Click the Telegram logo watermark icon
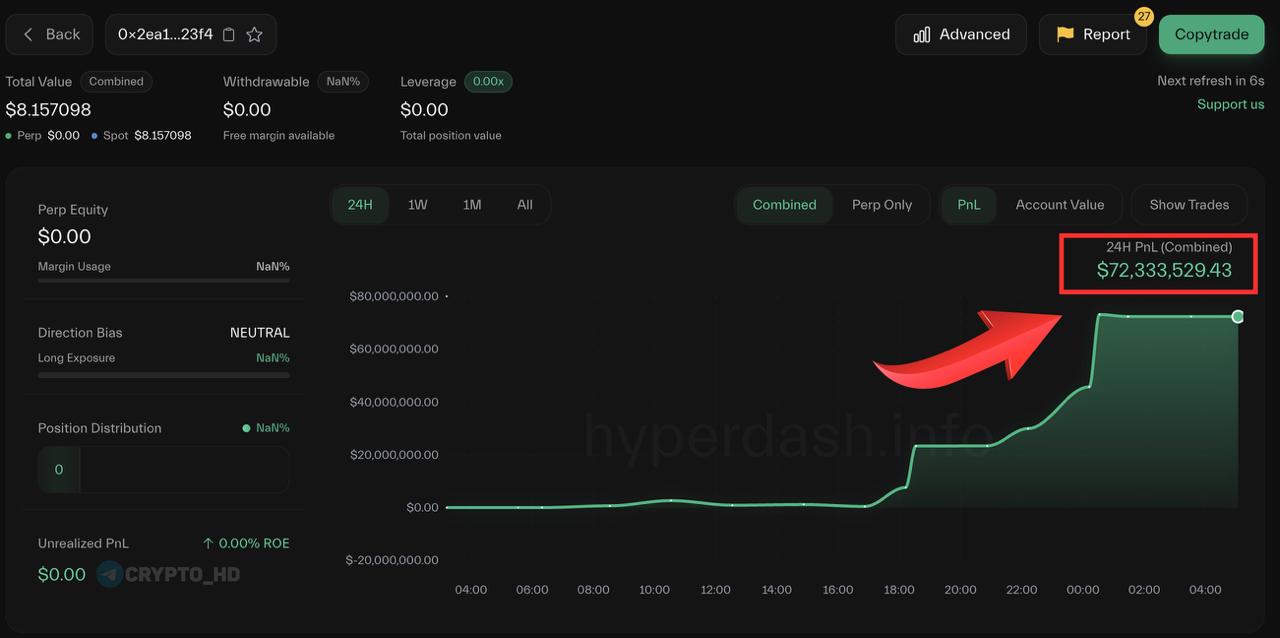The height and width of the screenshot is (638, 1280). pyautogui.click(x=110, y=574)
